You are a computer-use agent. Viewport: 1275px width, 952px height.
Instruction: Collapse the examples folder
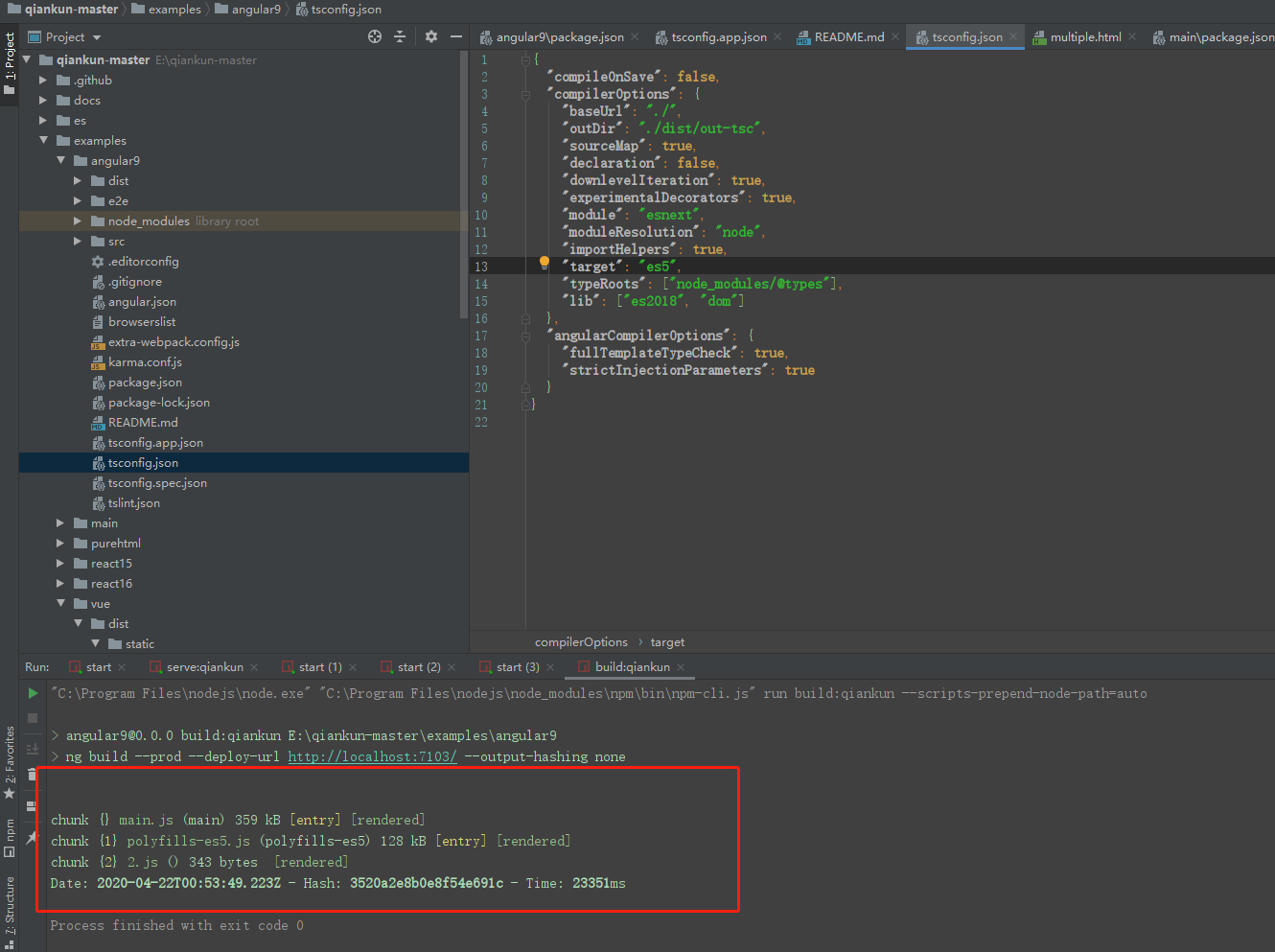click(44, 140)
